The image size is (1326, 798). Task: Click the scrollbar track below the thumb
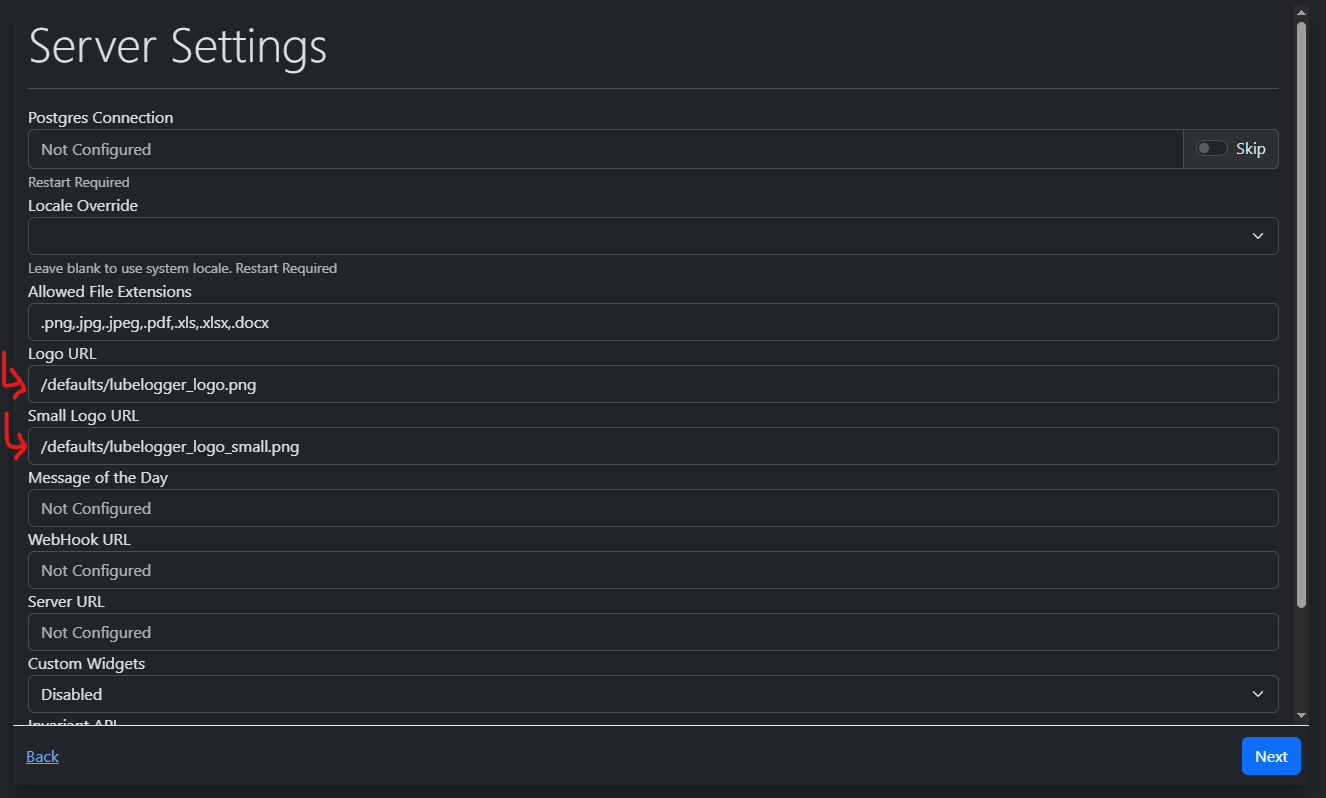pyautogui.click(x=1301, y=660)
